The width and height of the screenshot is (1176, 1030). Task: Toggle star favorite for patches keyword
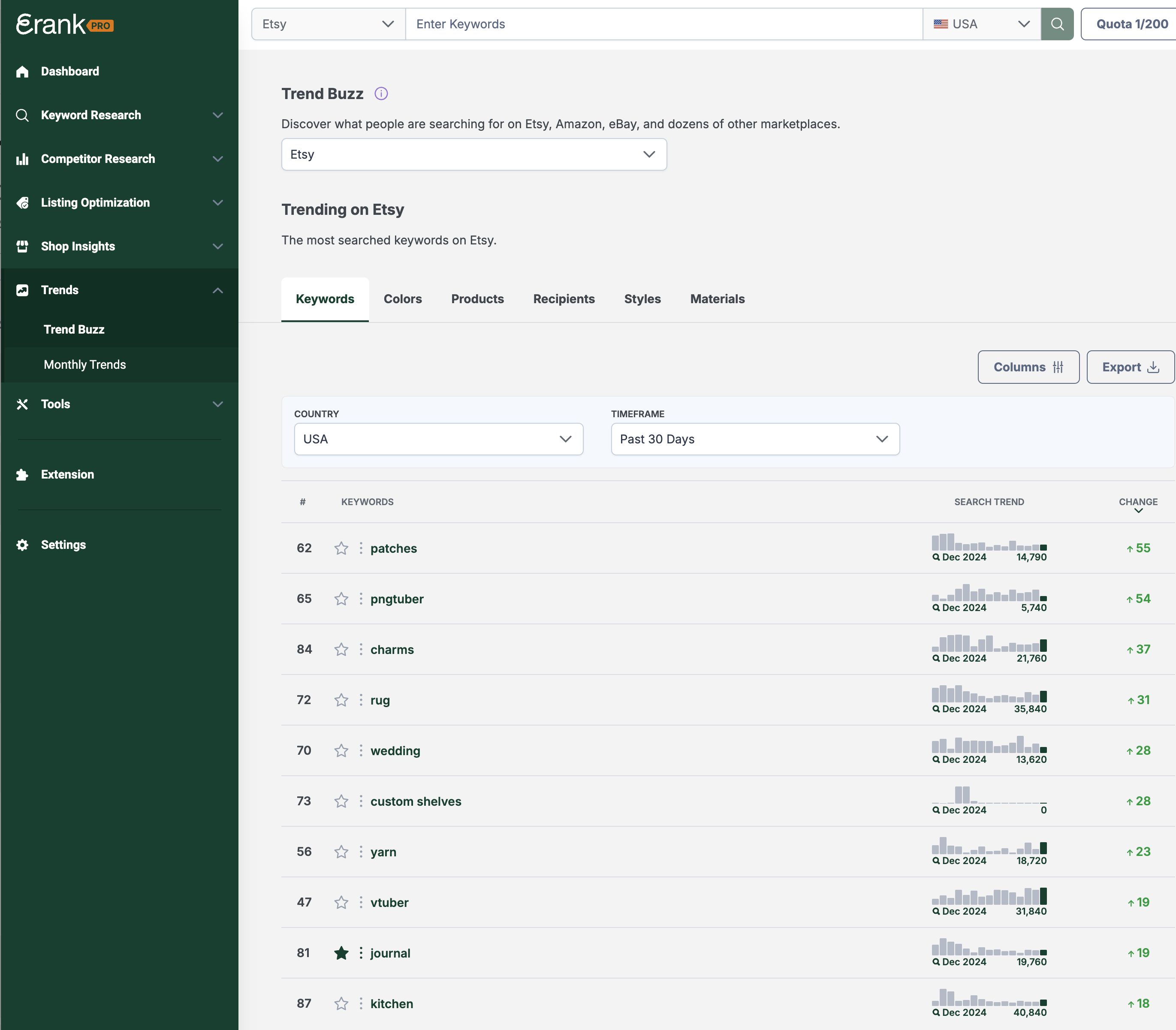[x=341, y=548]
